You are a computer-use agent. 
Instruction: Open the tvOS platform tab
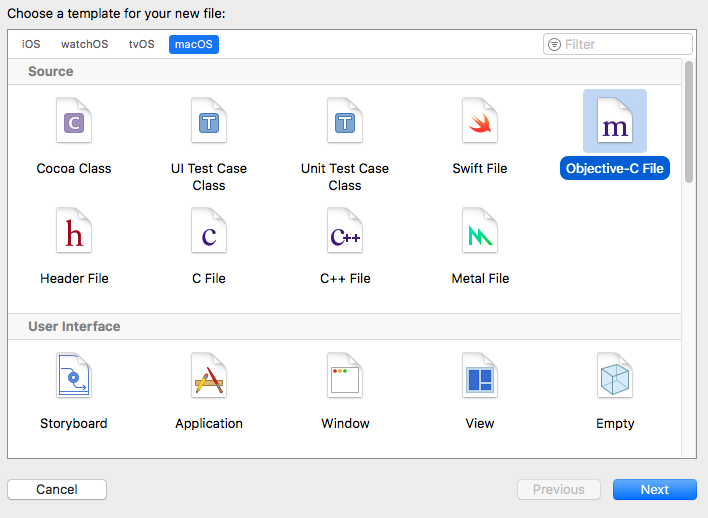141,44
